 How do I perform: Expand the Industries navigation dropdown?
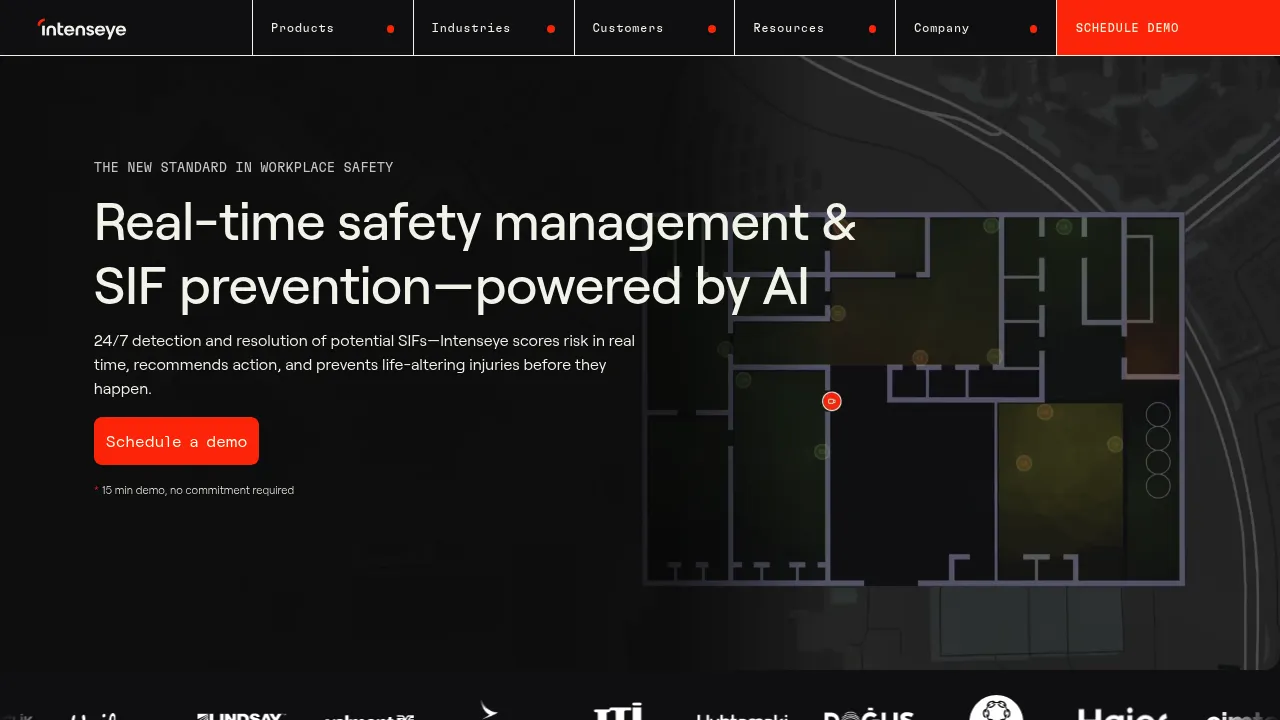494,28
